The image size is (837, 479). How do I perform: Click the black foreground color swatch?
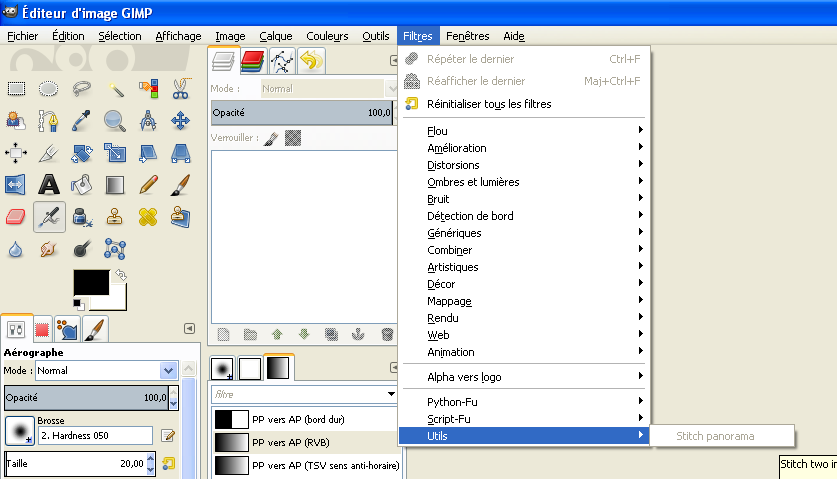click(x=91, y=282)
